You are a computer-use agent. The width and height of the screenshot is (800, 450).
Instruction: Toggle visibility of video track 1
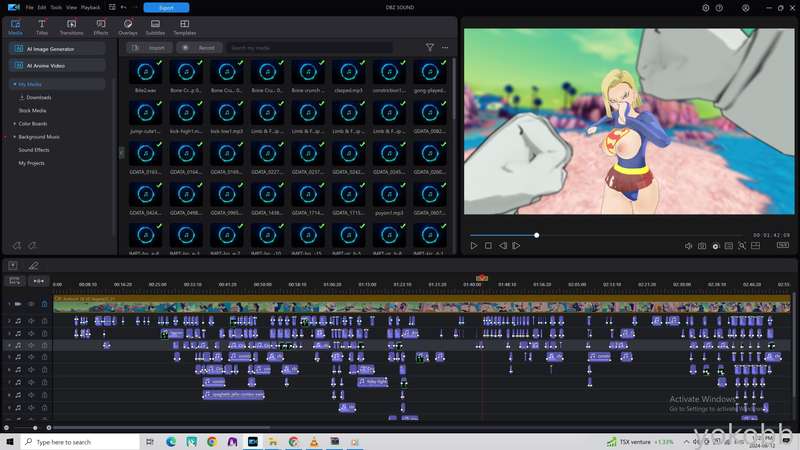[x=31, y=304]
